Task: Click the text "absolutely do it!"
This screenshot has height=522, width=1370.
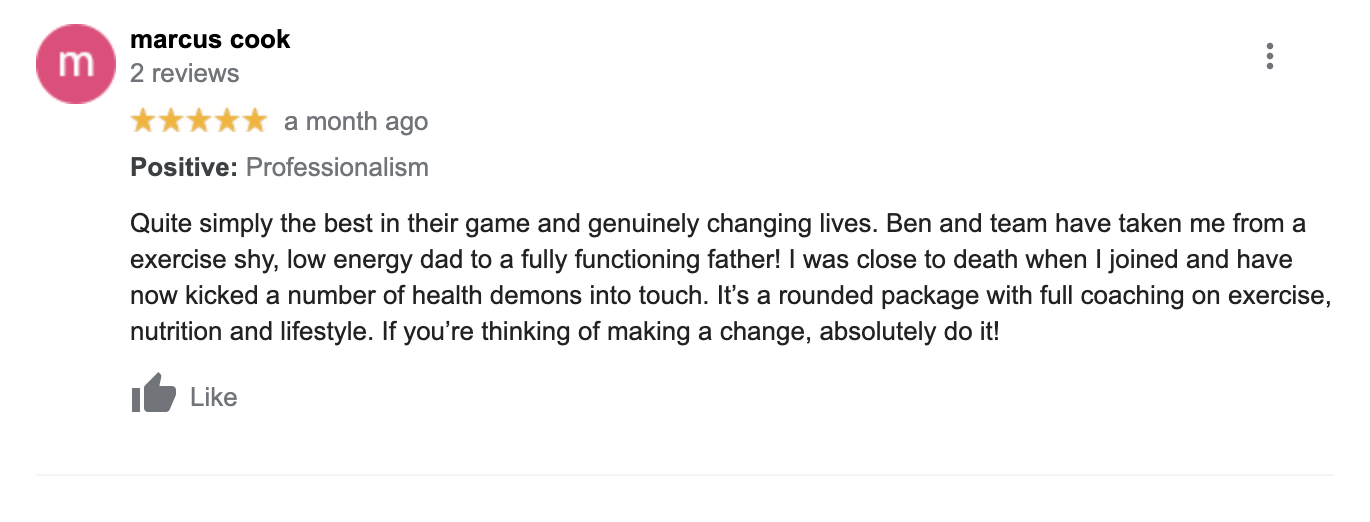Action: 909,332
